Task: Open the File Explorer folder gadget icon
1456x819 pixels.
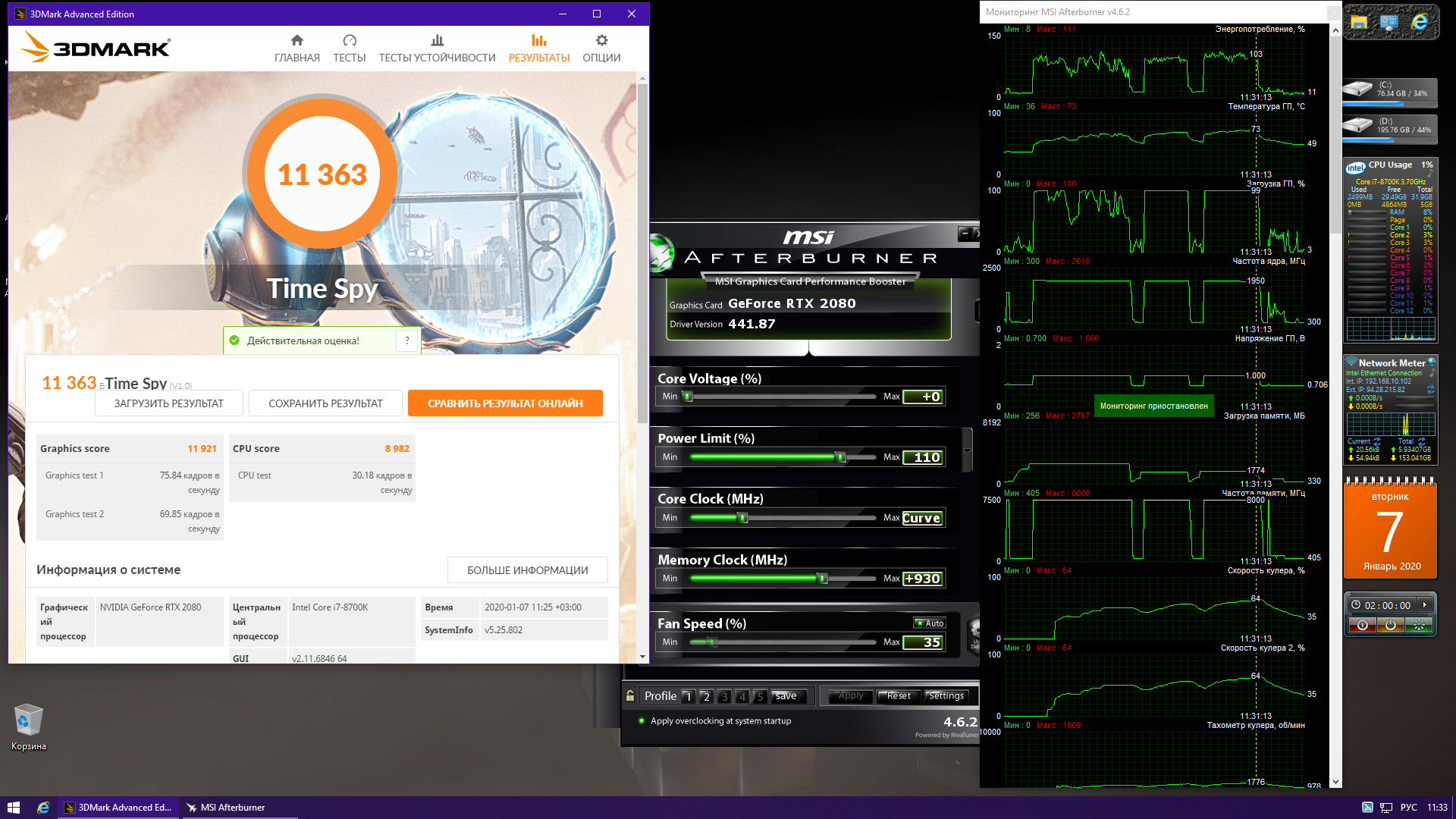Action: click(x=1359, y=23)
